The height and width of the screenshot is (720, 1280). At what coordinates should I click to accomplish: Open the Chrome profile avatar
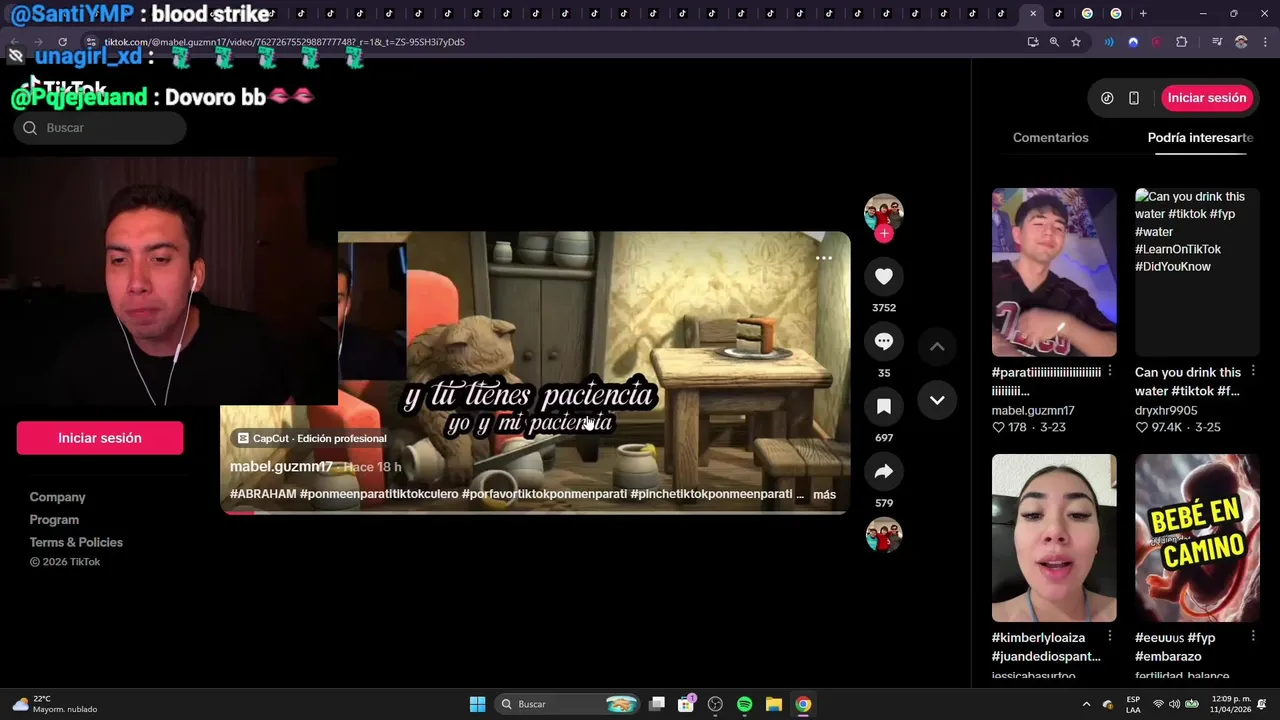1241,42
